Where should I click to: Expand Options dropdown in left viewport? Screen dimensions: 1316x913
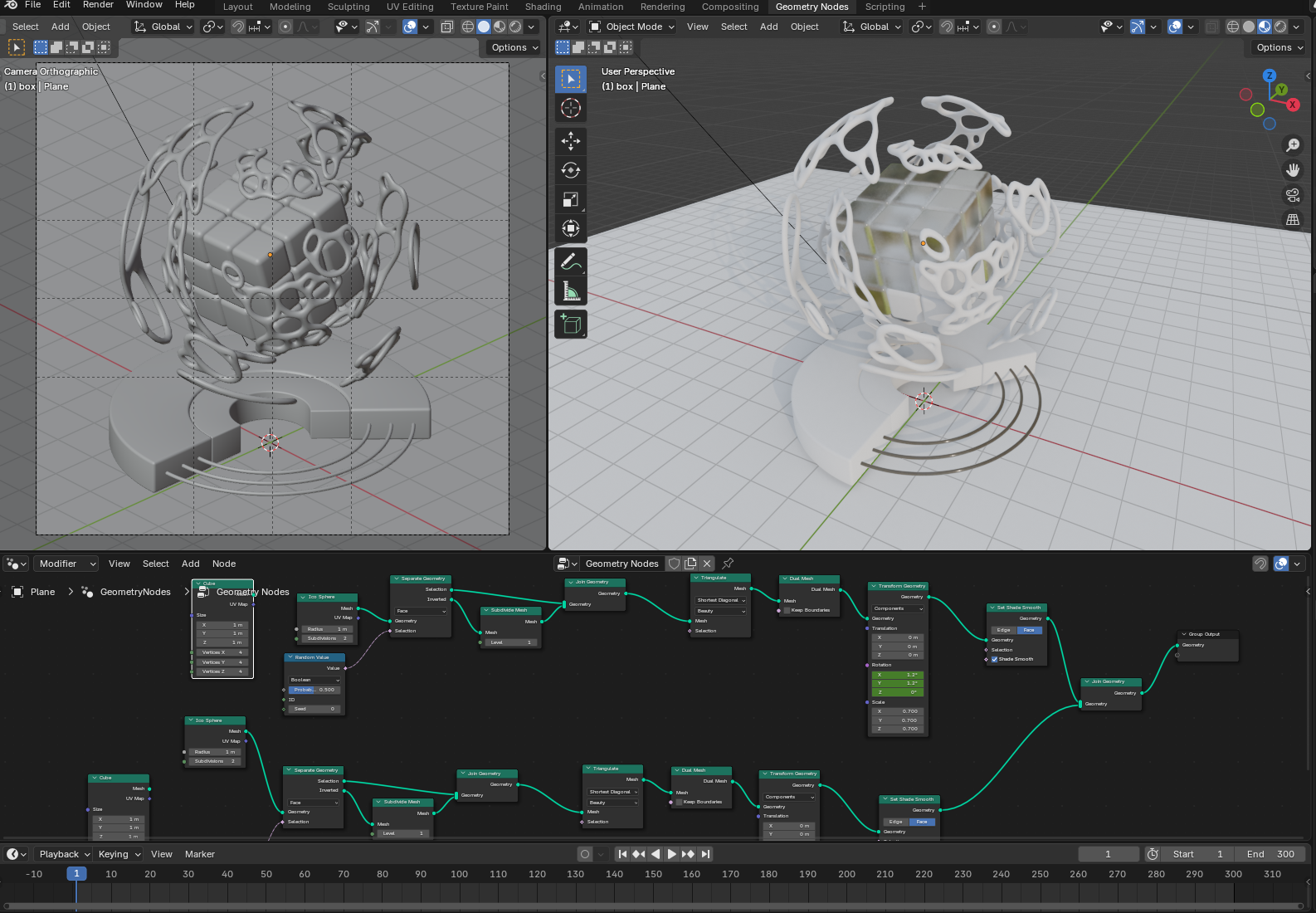[x=514, y=47]
